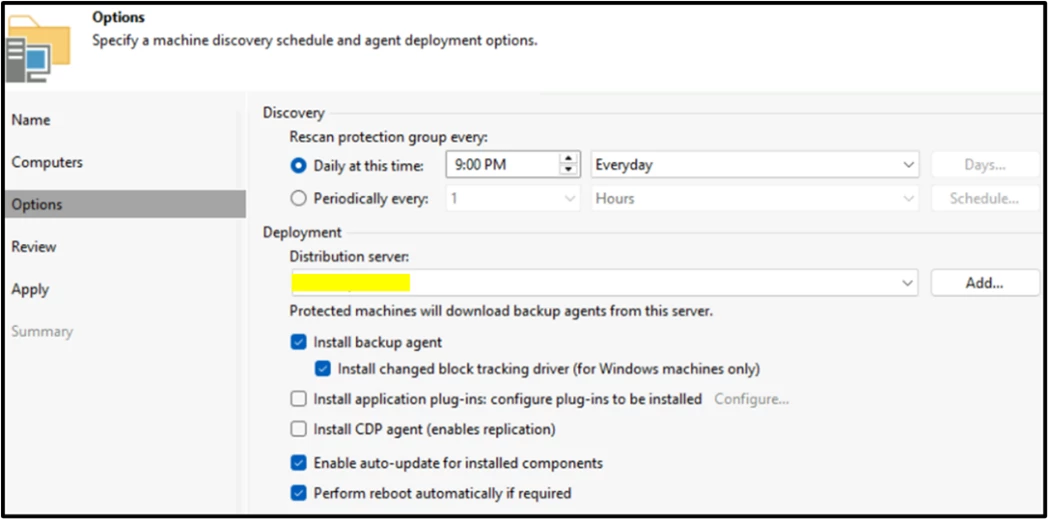Click the 9:00 PM time field
Image resolution: width=1048 pixels, height=519 pixels.
(500, 165)
